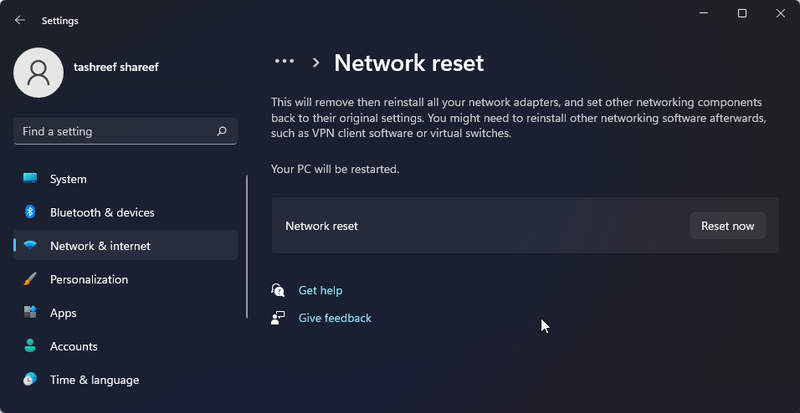Viewport: 800px width, 413px height.
Task: Open the Get help link
Action: click(x=320, y=290)
